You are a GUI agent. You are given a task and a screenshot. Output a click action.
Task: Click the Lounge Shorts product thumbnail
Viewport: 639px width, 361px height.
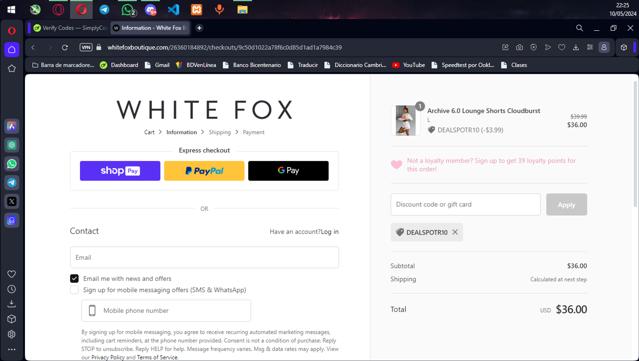point(405,120)
